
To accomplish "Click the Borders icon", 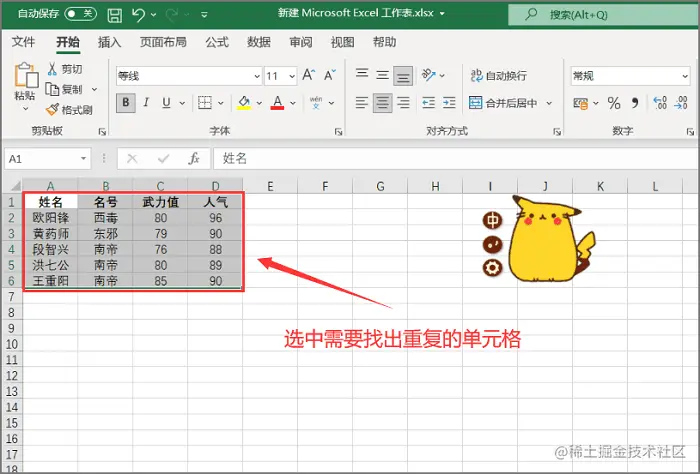I will [205, 103].
